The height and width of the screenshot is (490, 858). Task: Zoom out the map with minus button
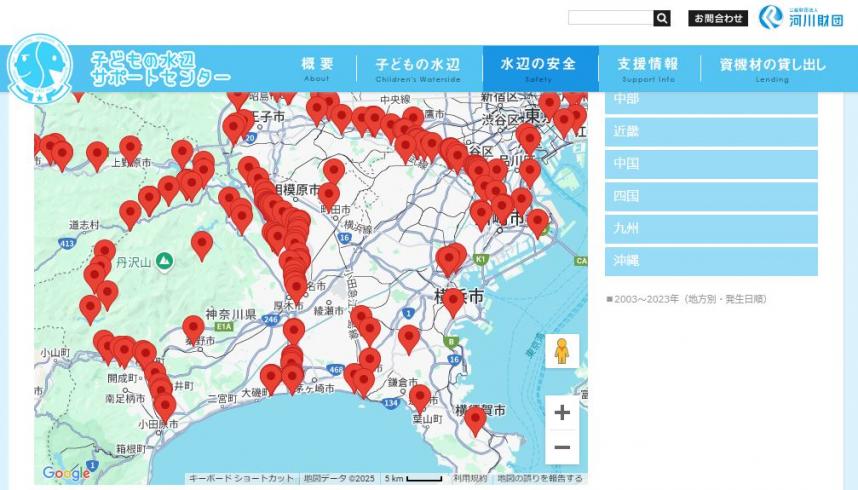(x=562, y=447)
